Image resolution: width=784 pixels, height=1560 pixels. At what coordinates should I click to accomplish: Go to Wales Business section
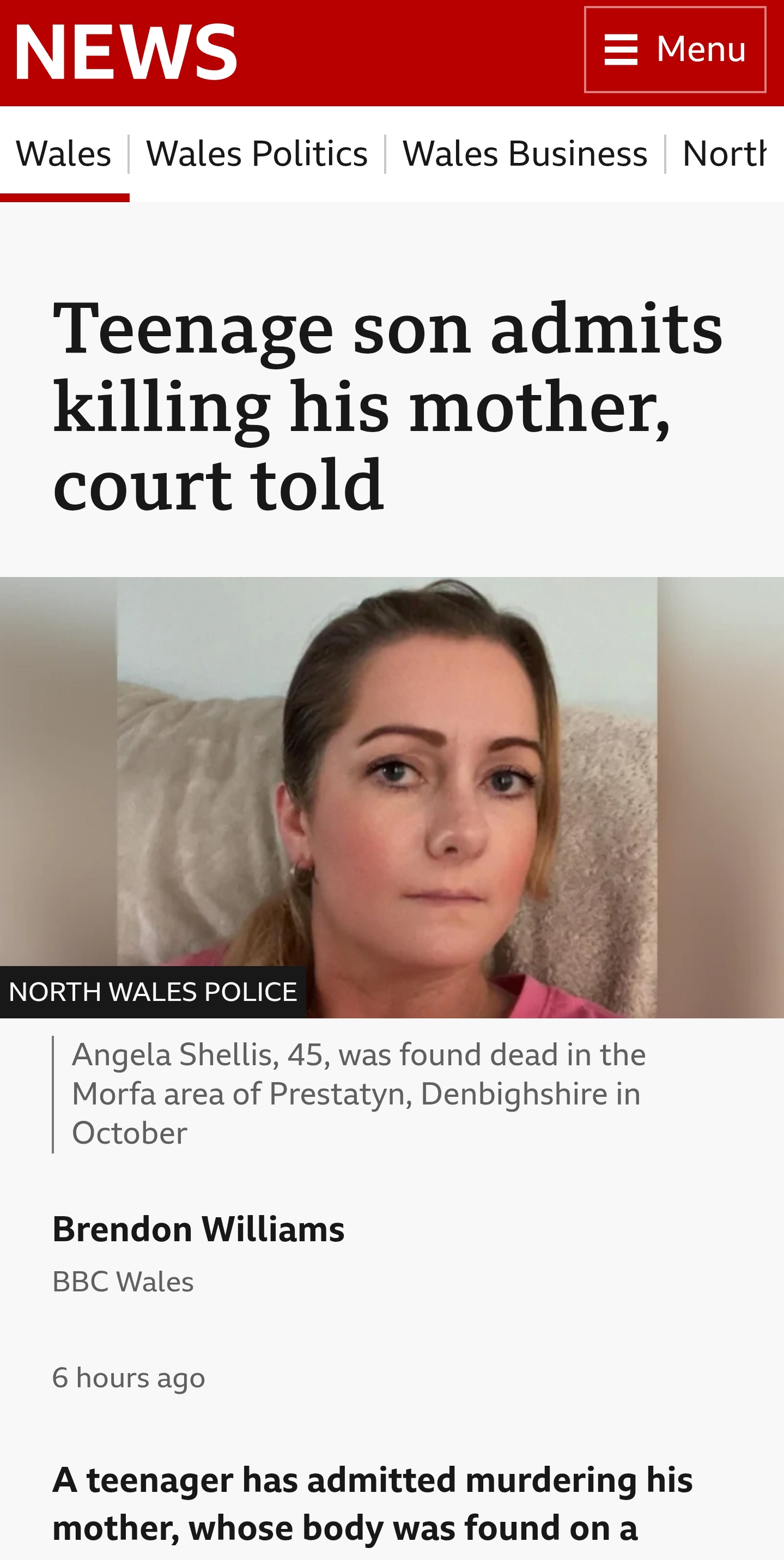tap(525, 153)
